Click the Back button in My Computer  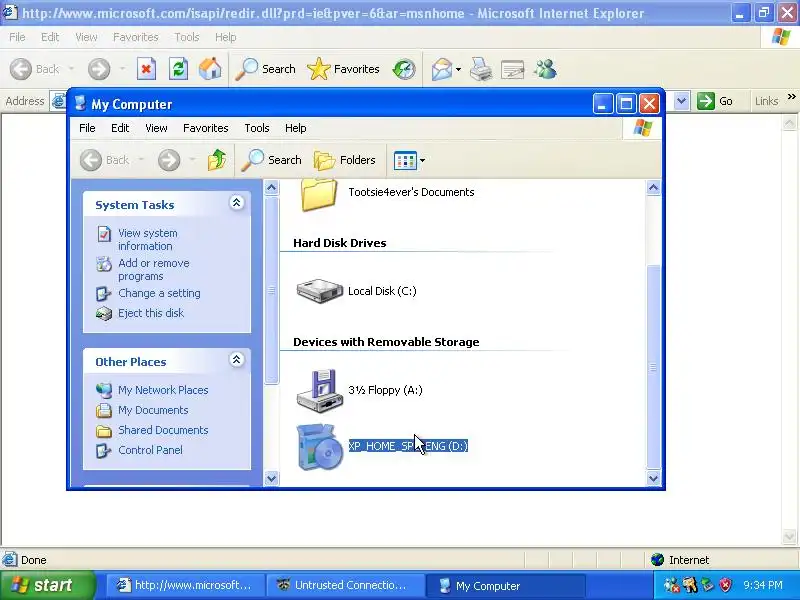pos(105,160)
